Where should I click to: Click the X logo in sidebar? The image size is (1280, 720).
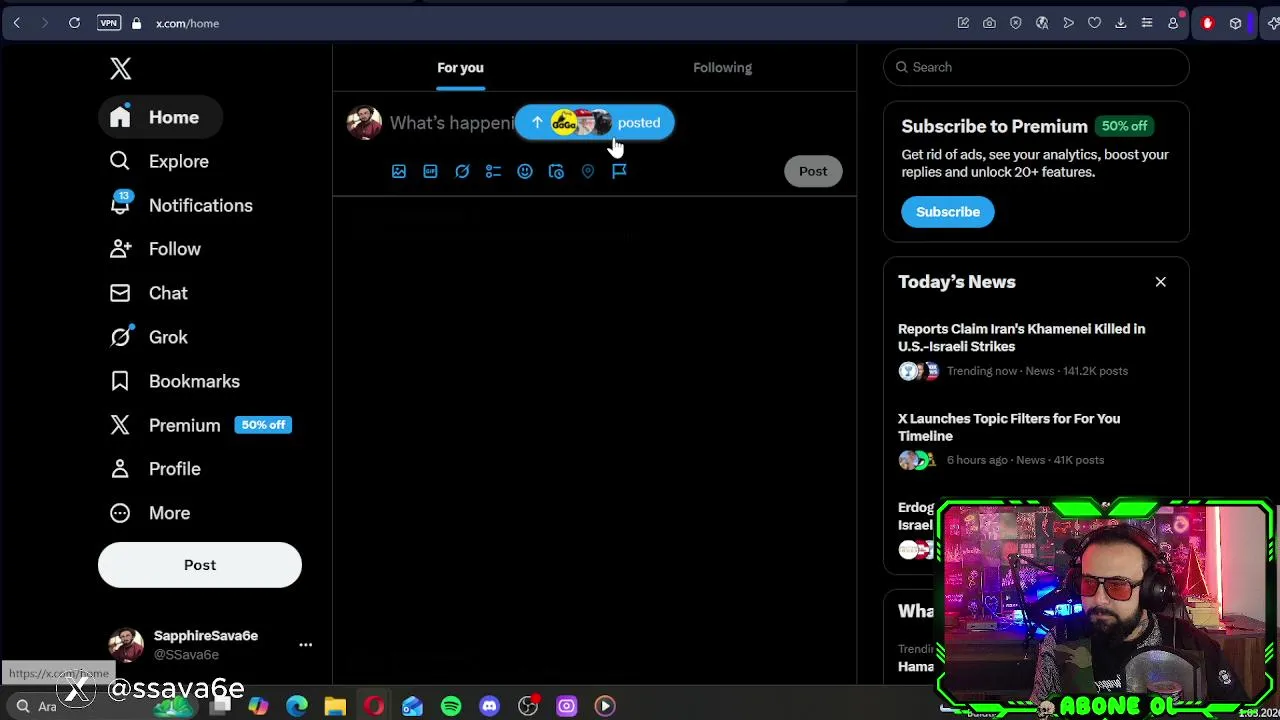coord(120,68)
